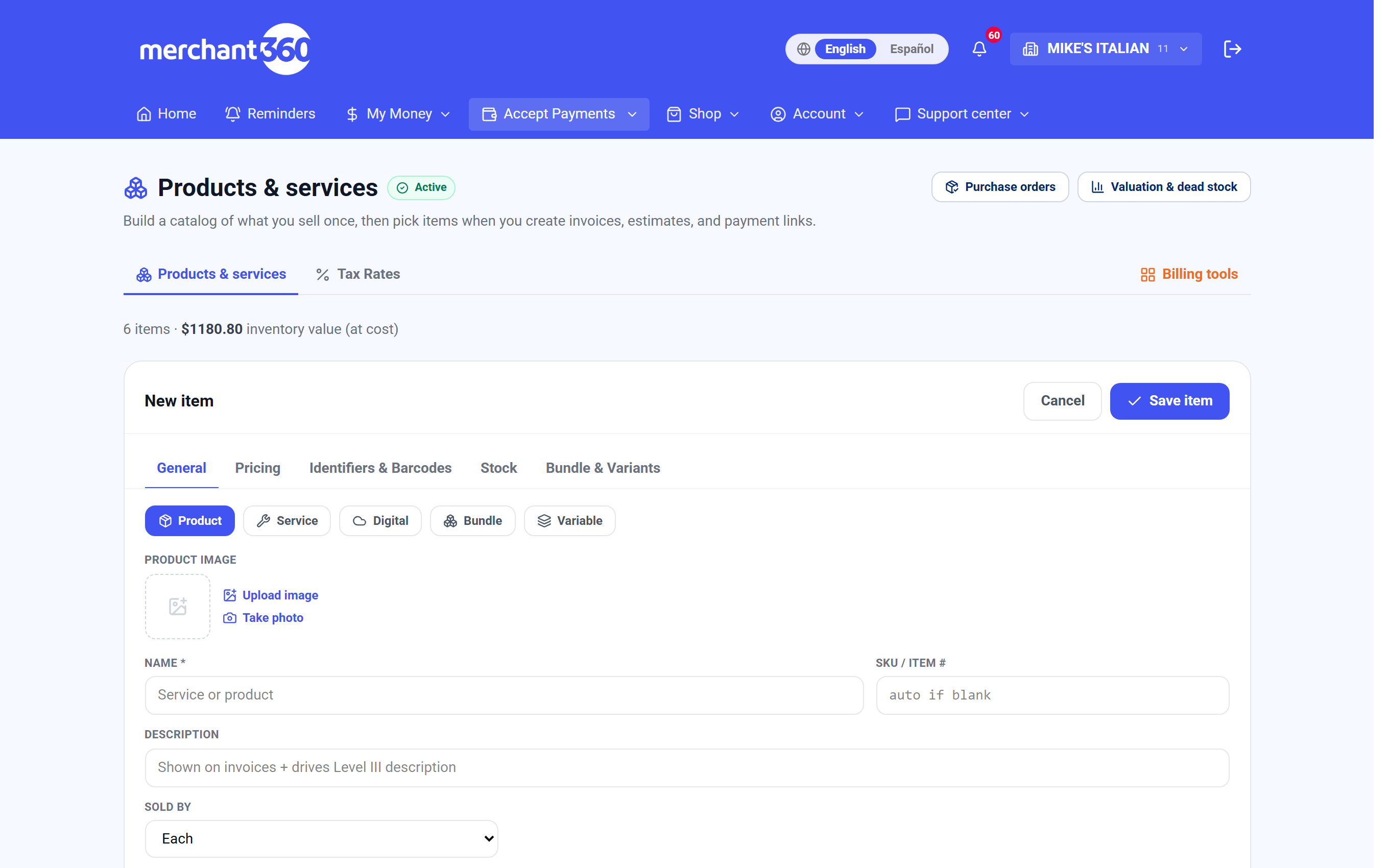Select the Digital item type
Viewport: 1389px width, 868px height.
pos(380,521)
